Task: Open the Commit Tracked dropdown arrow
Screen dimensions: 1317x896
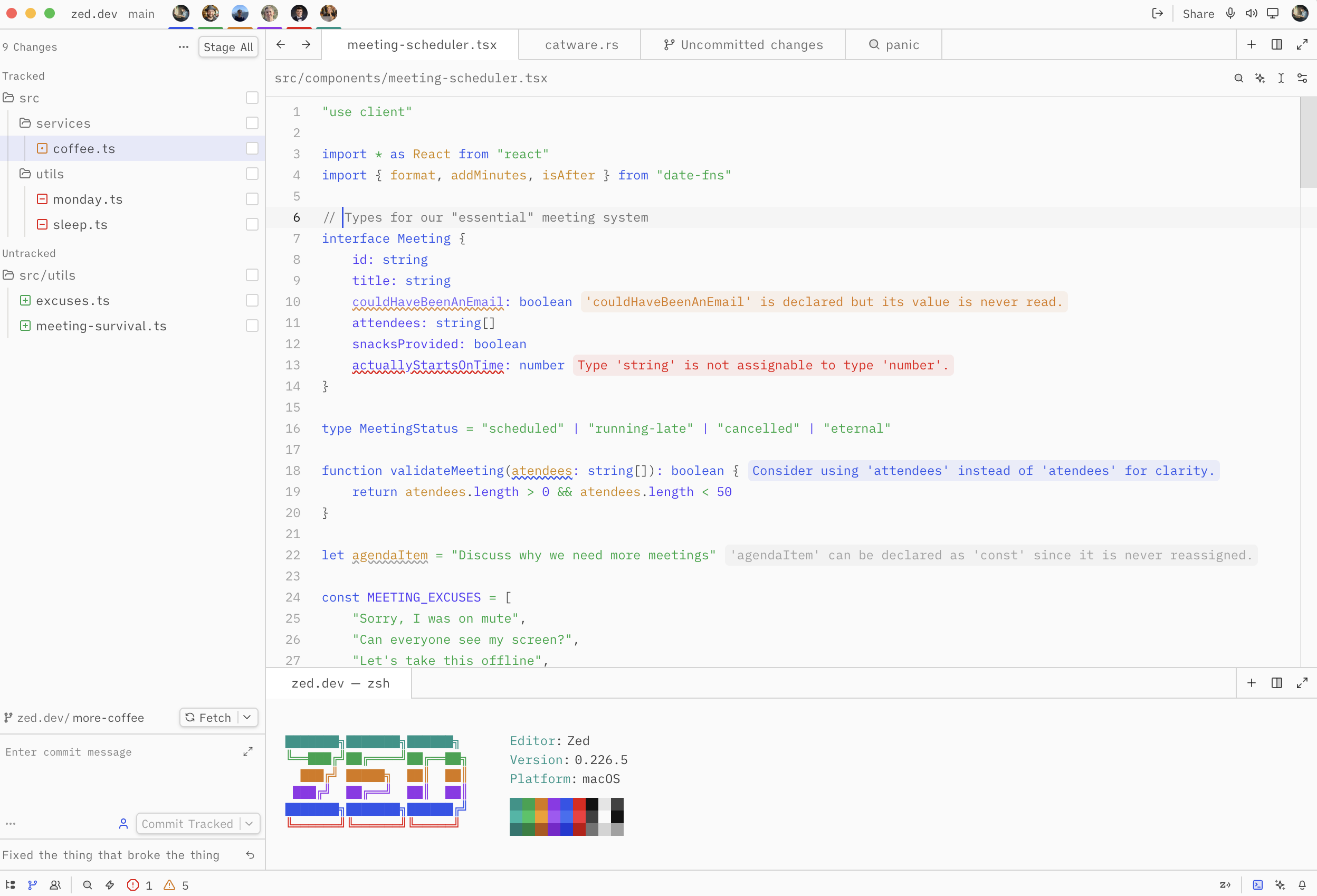Action: (x=250, y=824)
